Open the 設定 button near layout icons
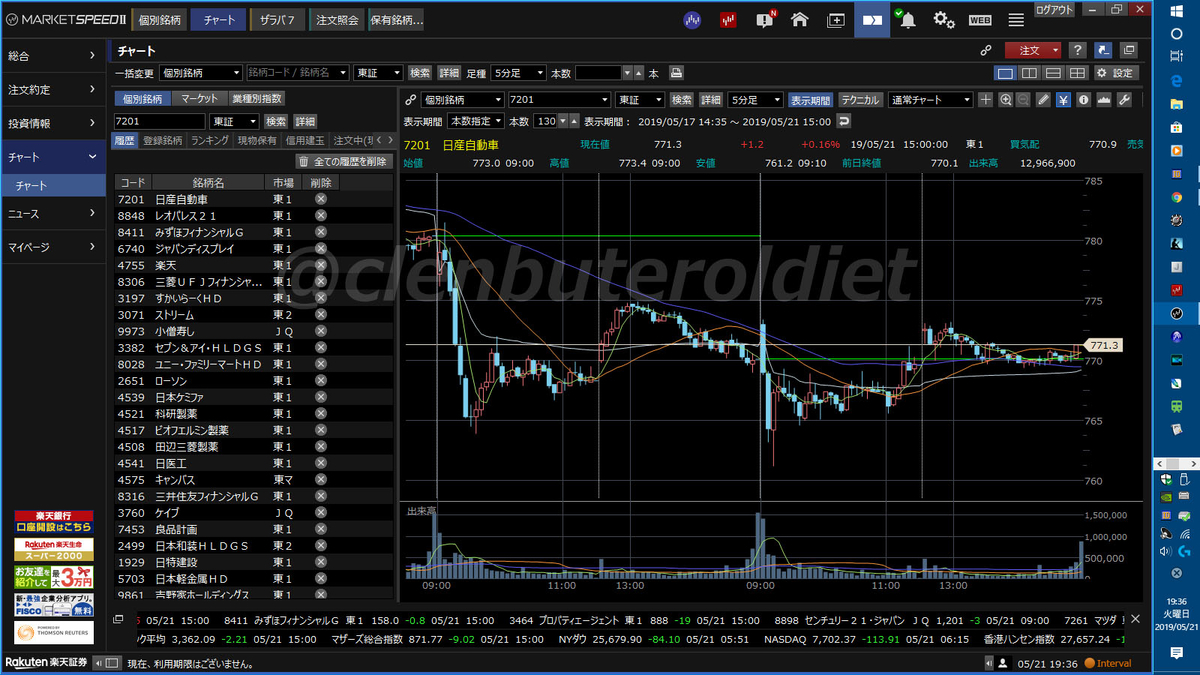 coord(1116,73)
